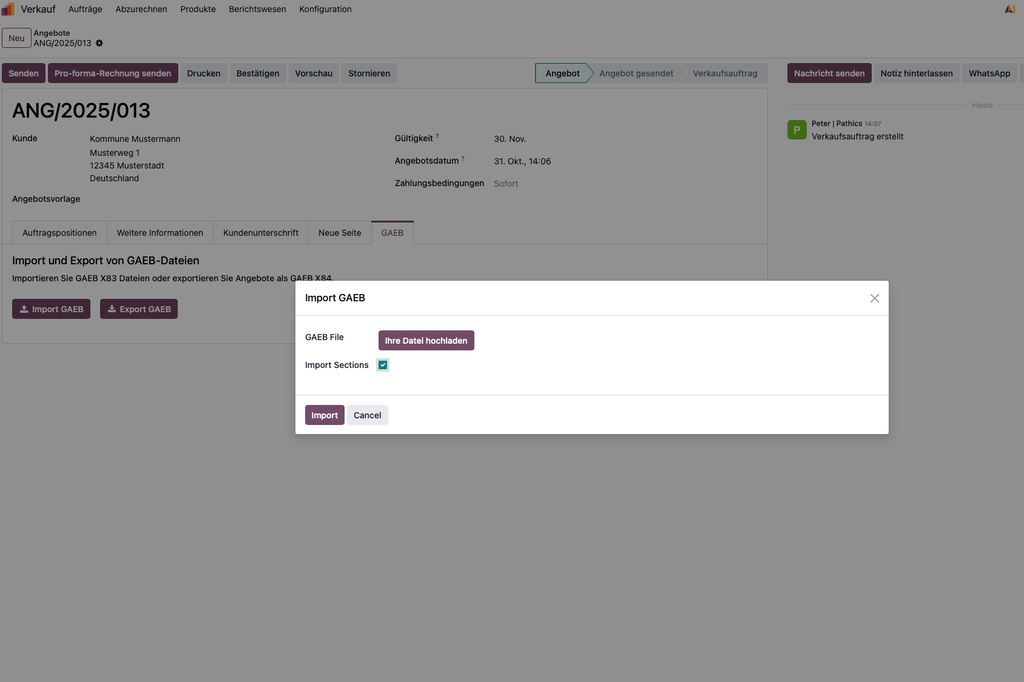Expand the Produkte menu
Viewport: 1024px width, 682px height.
198,9
